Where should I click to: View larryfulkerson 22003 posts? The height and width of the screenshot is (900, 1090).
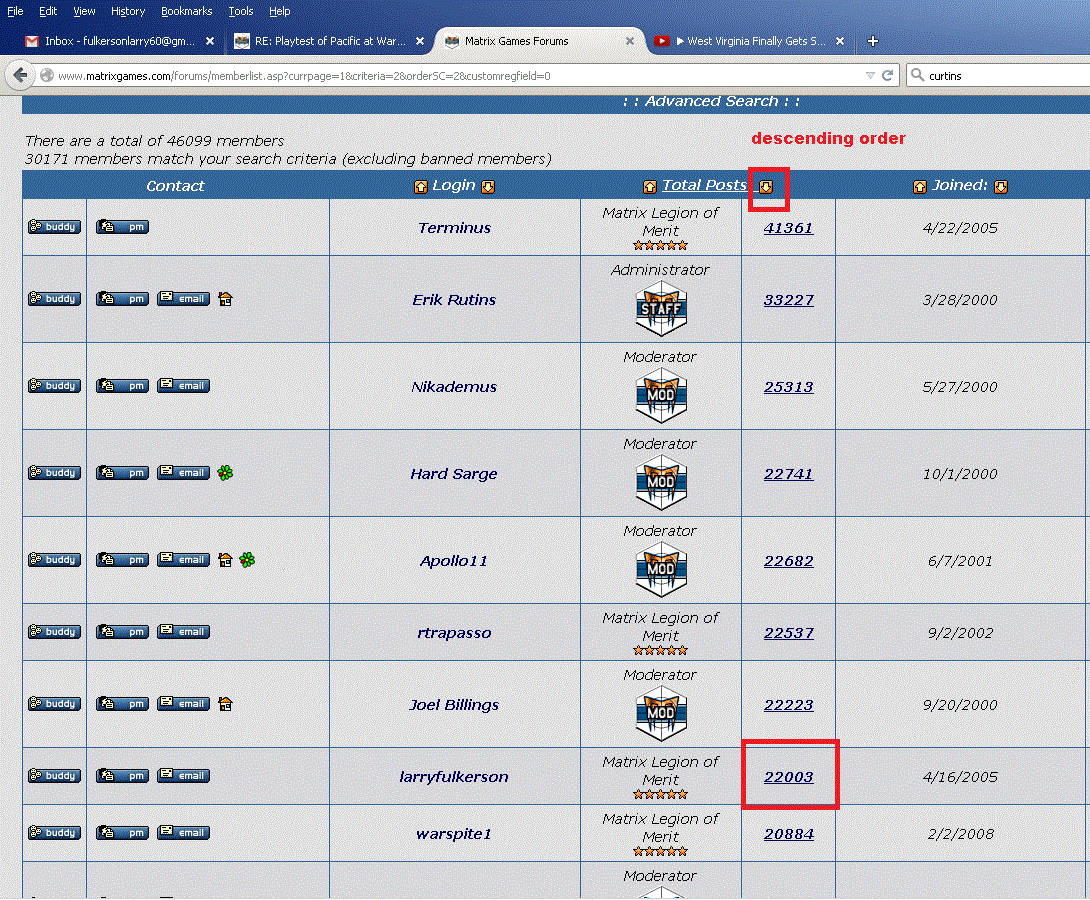coord(788,777)
